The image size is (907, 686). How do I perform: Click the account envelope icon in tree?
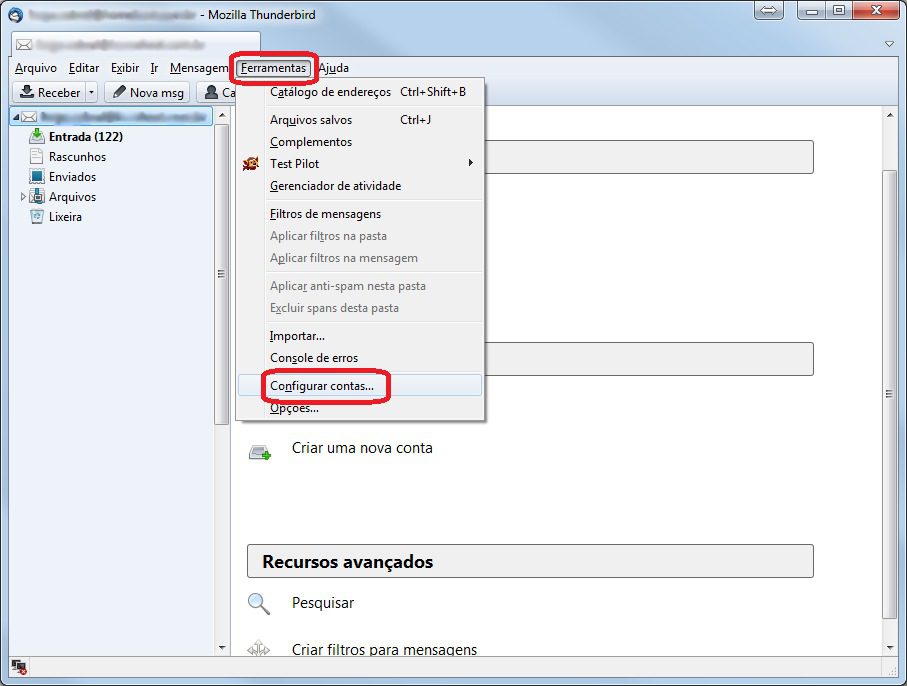(29, 117)
